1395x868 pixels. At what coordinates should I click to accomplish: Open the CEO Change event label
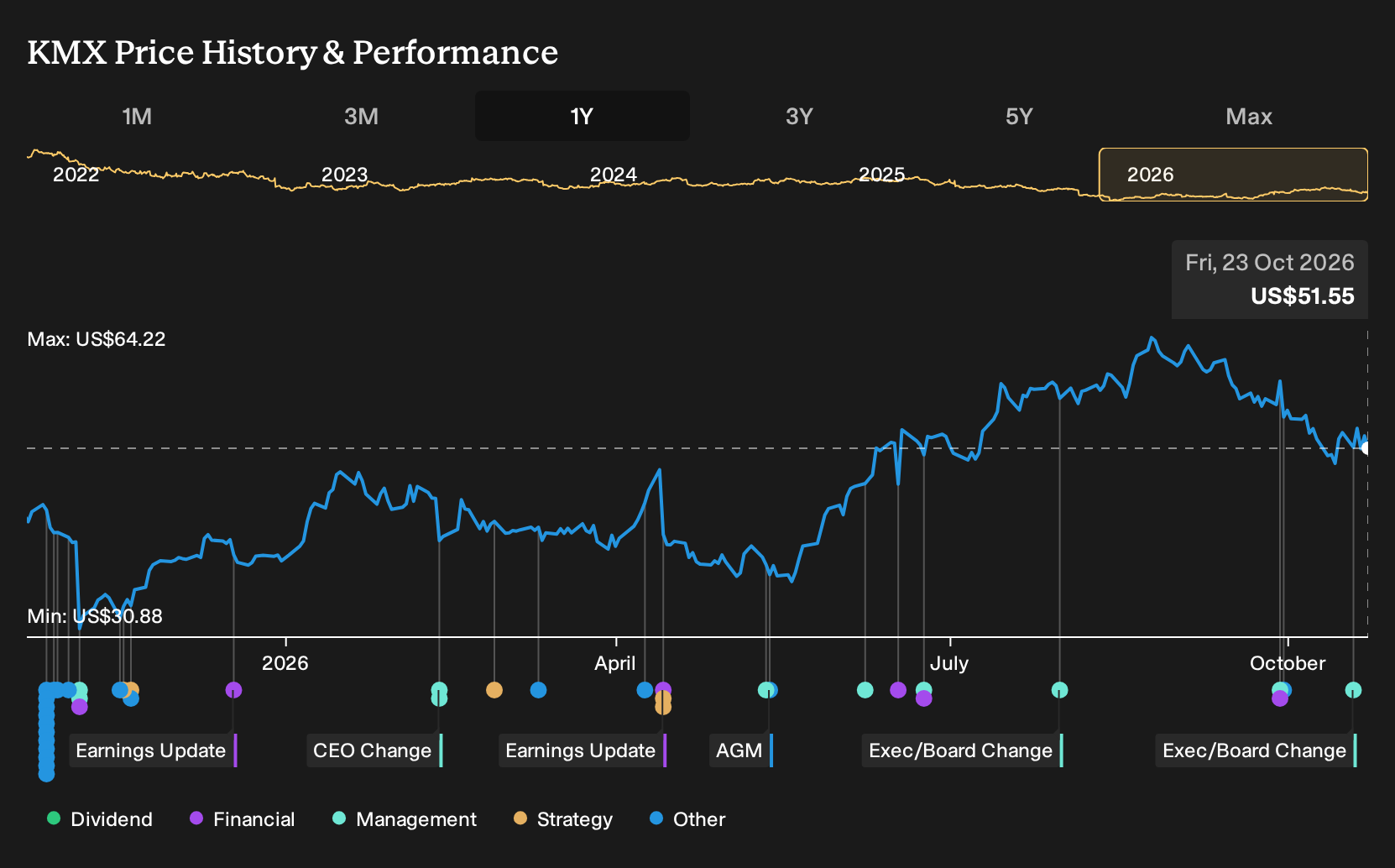click(374, 750)
